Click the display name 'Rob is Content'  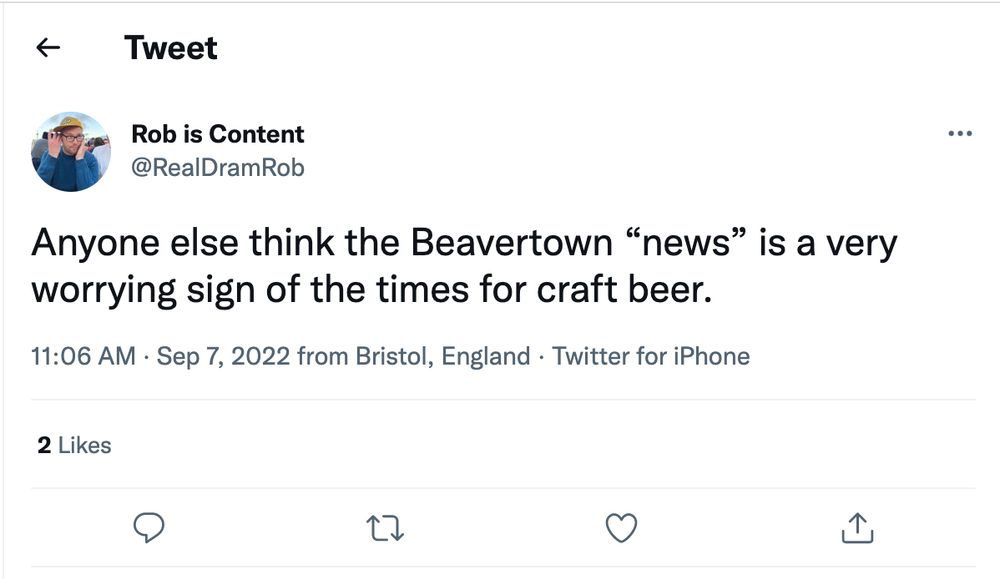[217, 134]
